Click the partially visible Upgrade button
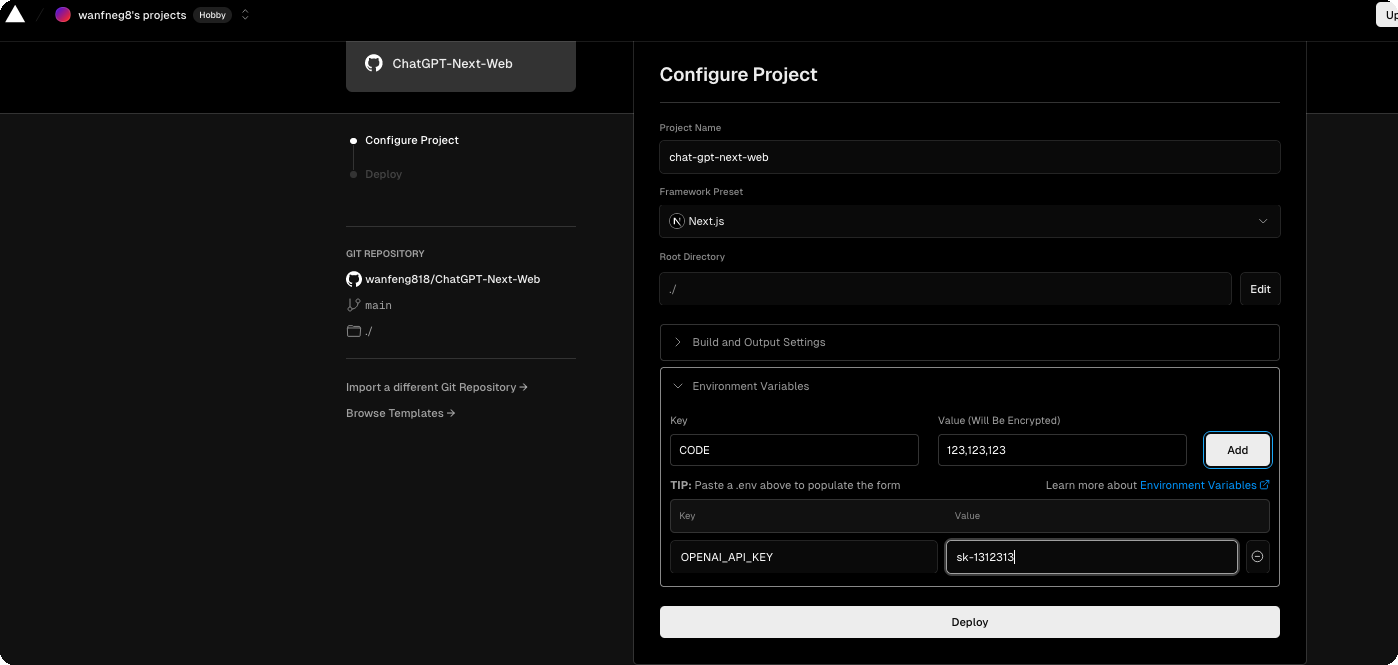 1388,15
